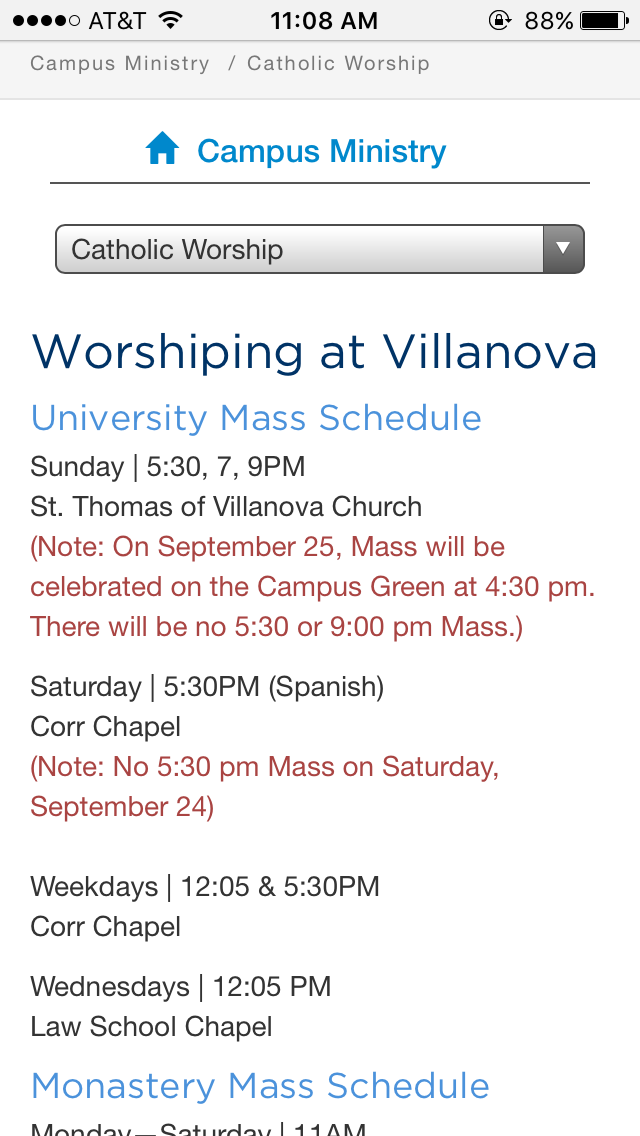Open the Campus Ministry heading link
This screenshot has width=640, height=1136.
click(321, 151)
